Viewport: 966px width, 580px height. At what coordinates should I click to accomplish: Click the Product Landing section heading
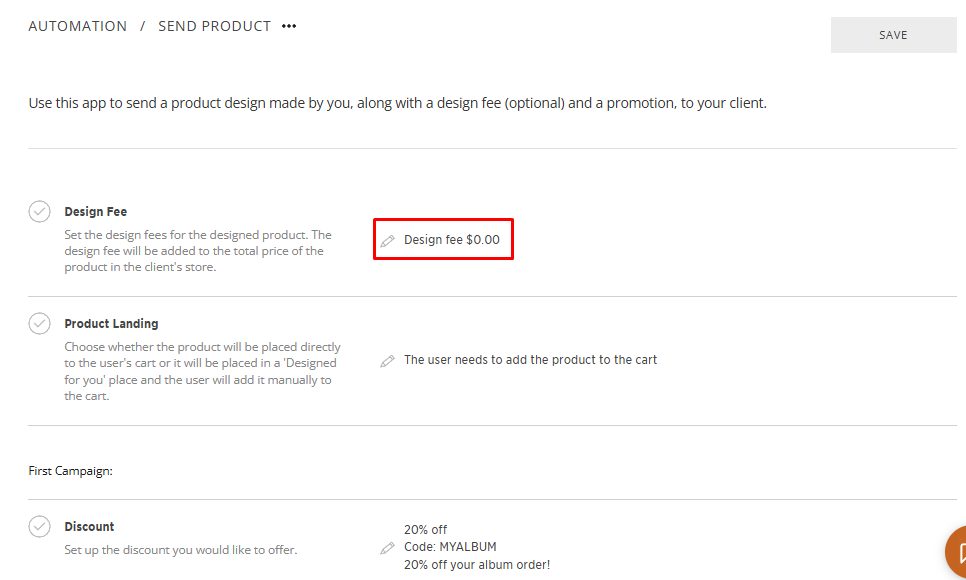pyautogui.click(x=111, y=324)
